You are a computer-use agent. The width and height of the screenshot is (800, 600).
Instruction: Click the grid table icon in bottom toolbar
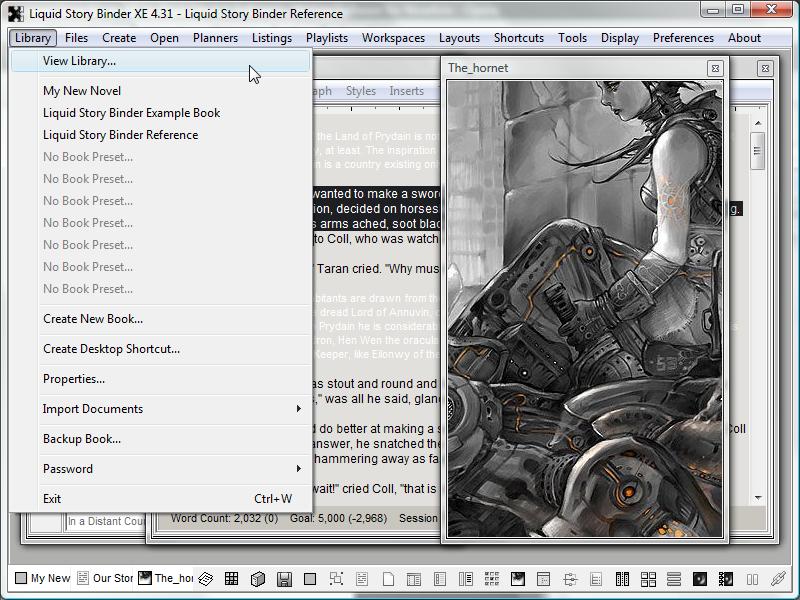(x=231, y=578)
